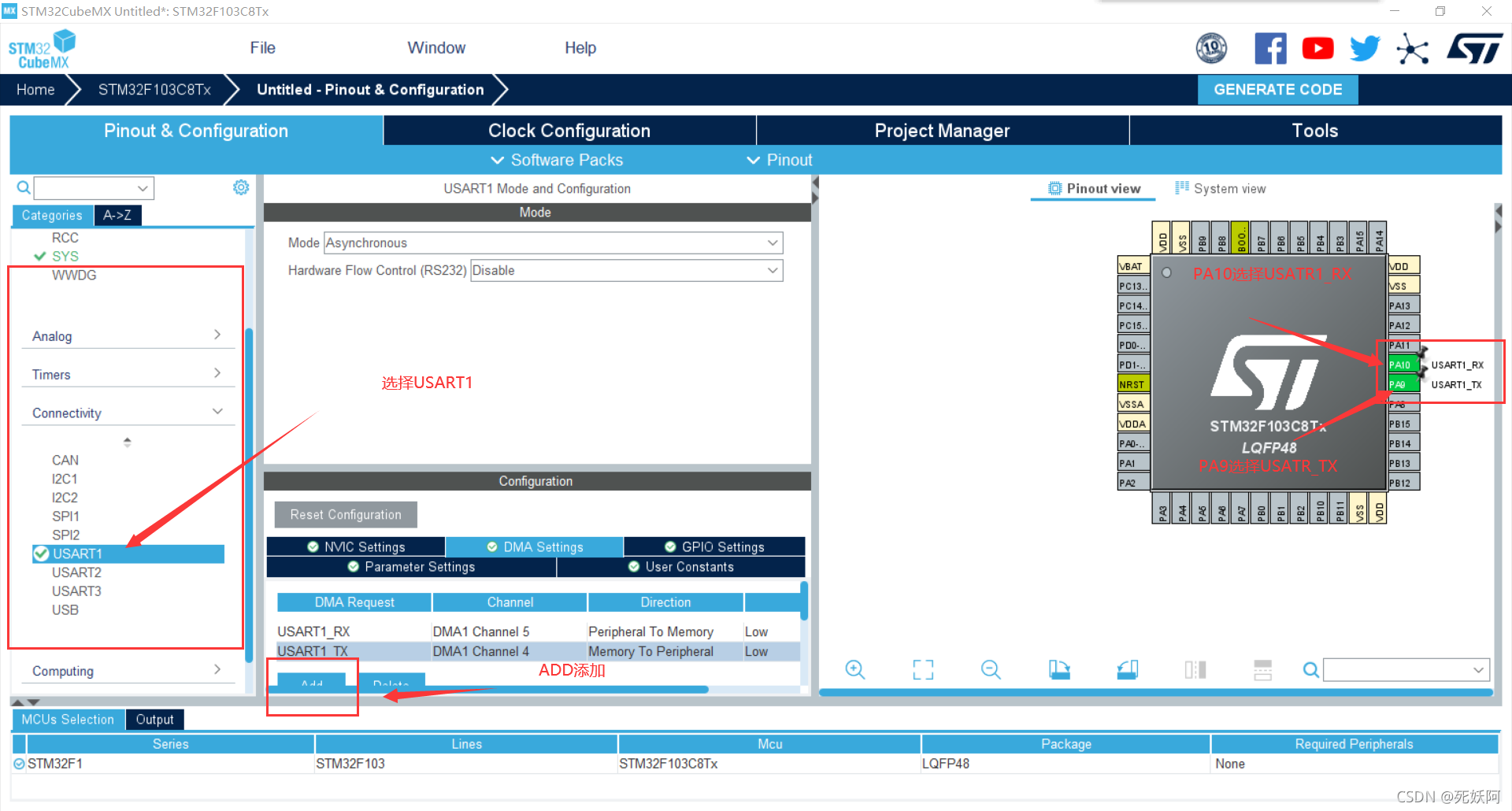Open the YouTube link icon
The image size is (1512, 811).
(1317, 49)
